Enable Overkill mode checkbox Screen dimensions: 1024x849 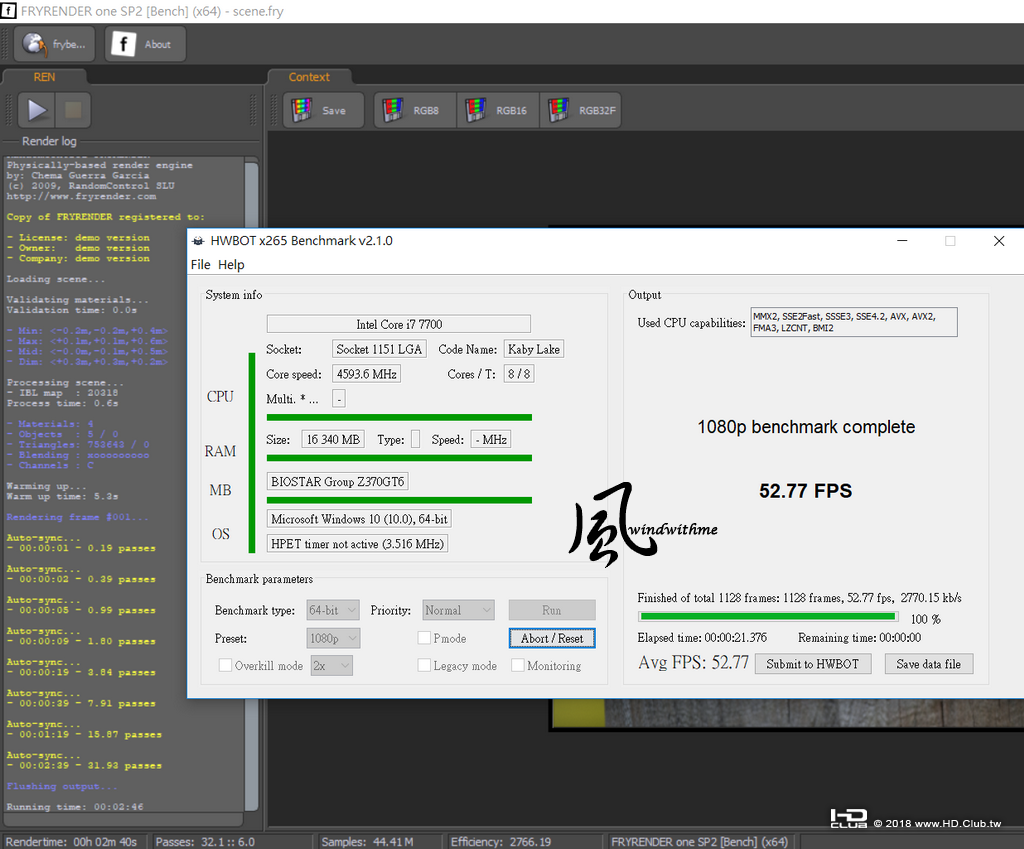click(225, 665)
